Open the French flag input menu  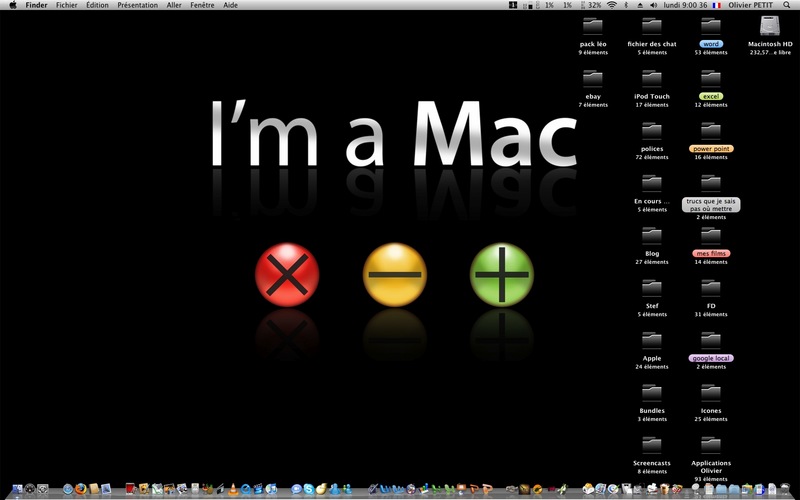[717, 5]
